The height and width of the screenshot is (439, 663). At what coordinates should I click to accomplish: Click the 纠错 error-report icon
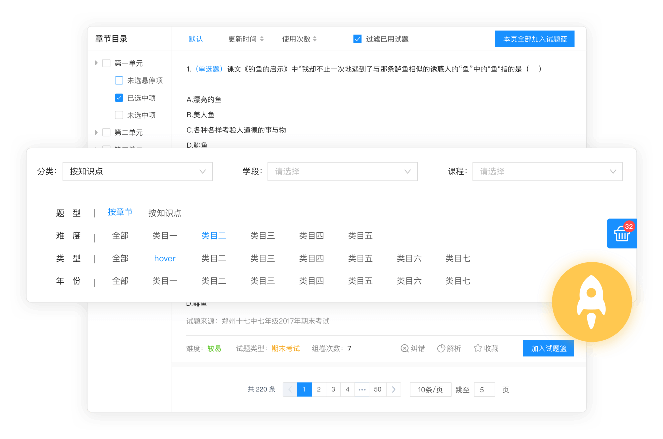click(x=405, y=348)
